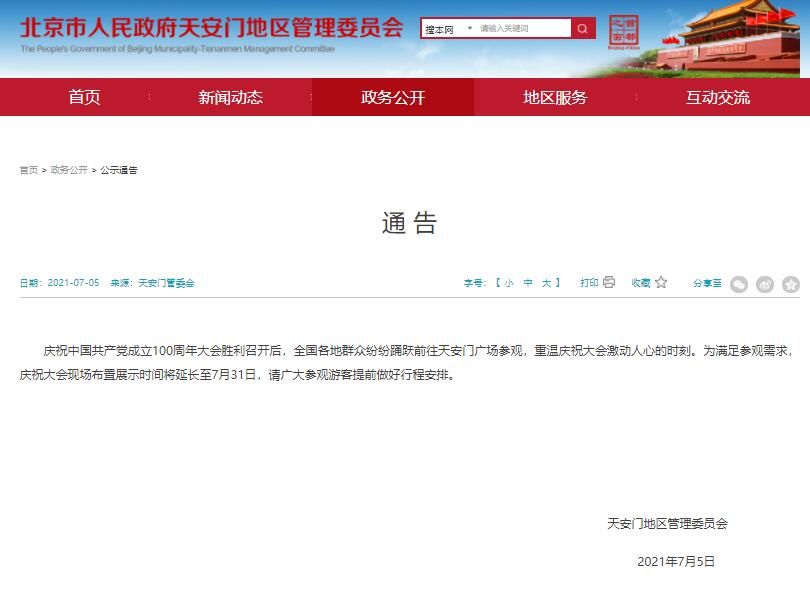The image size is (810, 595).
Task: Click the star icon next to 收藏
Action: 661,283
